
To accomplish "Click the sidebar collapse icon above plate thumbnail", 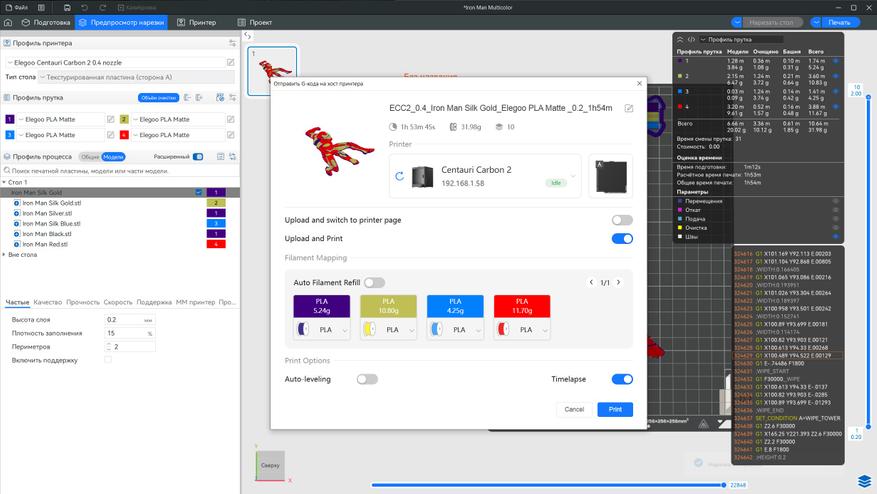I will point(247,35).
